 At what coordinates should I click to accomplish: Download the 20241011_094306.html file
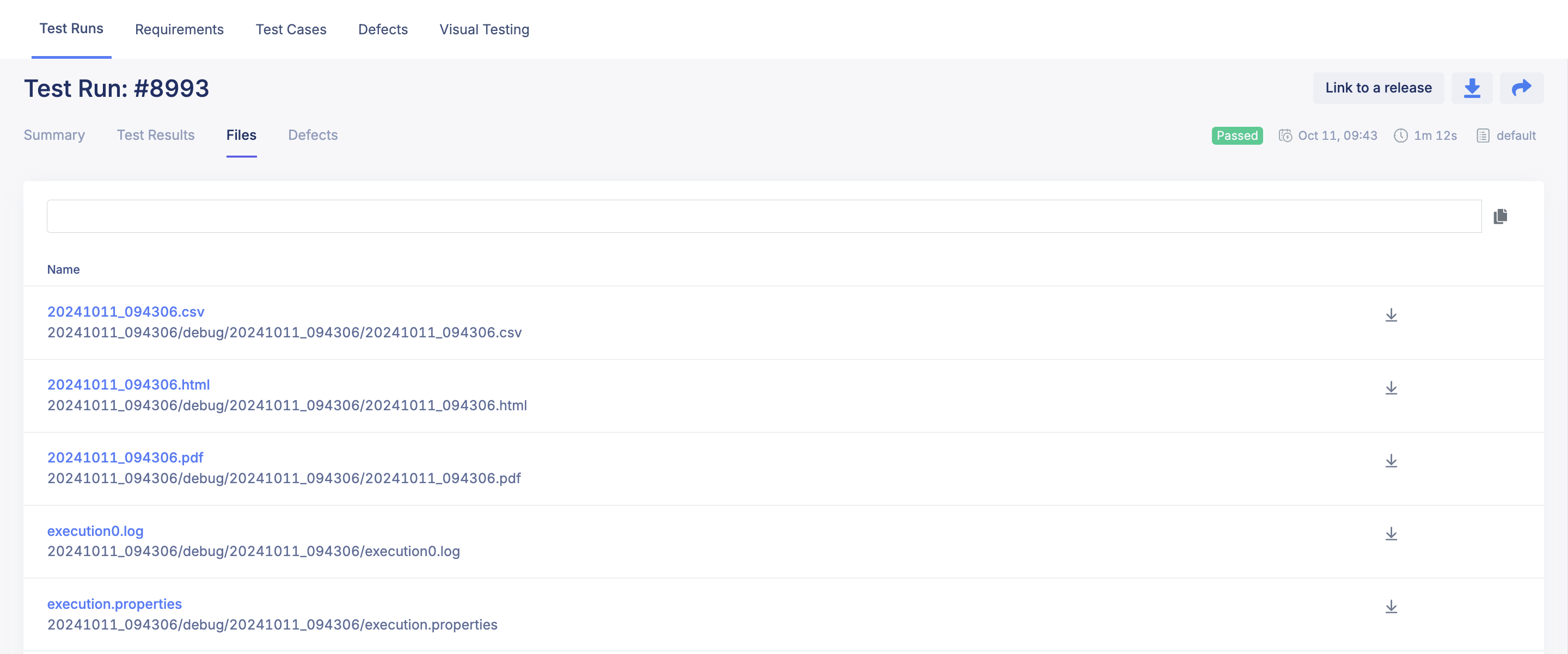click(1391, 388)
